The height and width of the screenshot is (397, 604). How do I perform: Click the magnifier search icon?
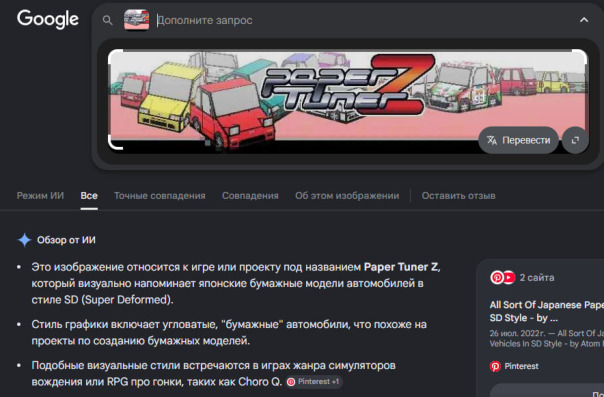click(108, 20)
